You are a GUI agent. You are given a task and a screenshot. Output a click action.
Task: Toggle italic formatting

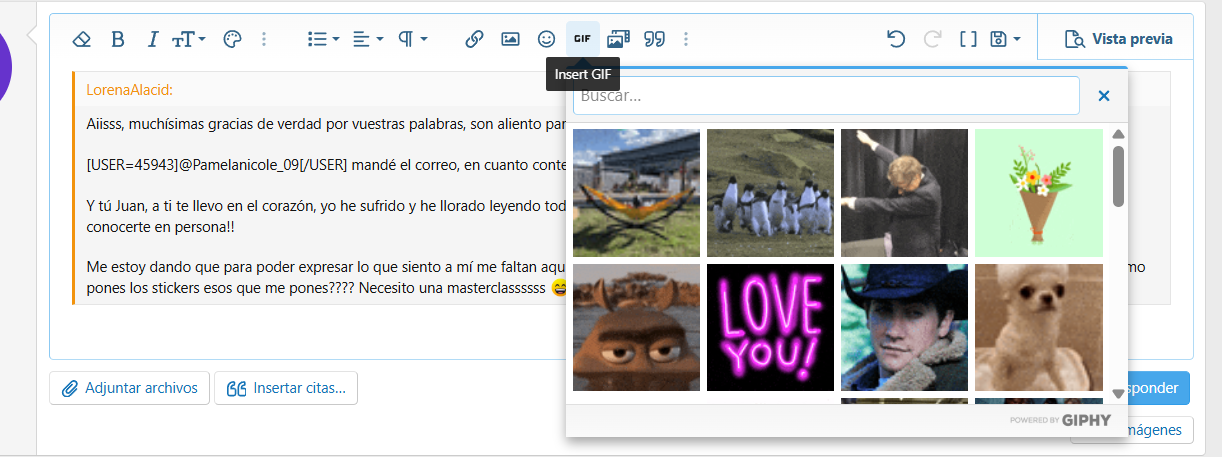click(153, 39)
